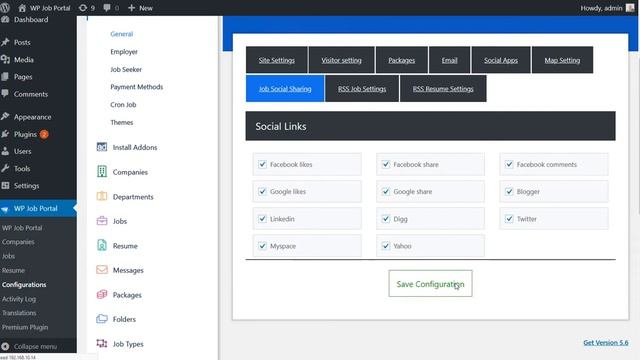The height and width of the screenshot is (360, 640).
Task: Open the comments bubble icon in admin bar
Action: pos(107,8)
